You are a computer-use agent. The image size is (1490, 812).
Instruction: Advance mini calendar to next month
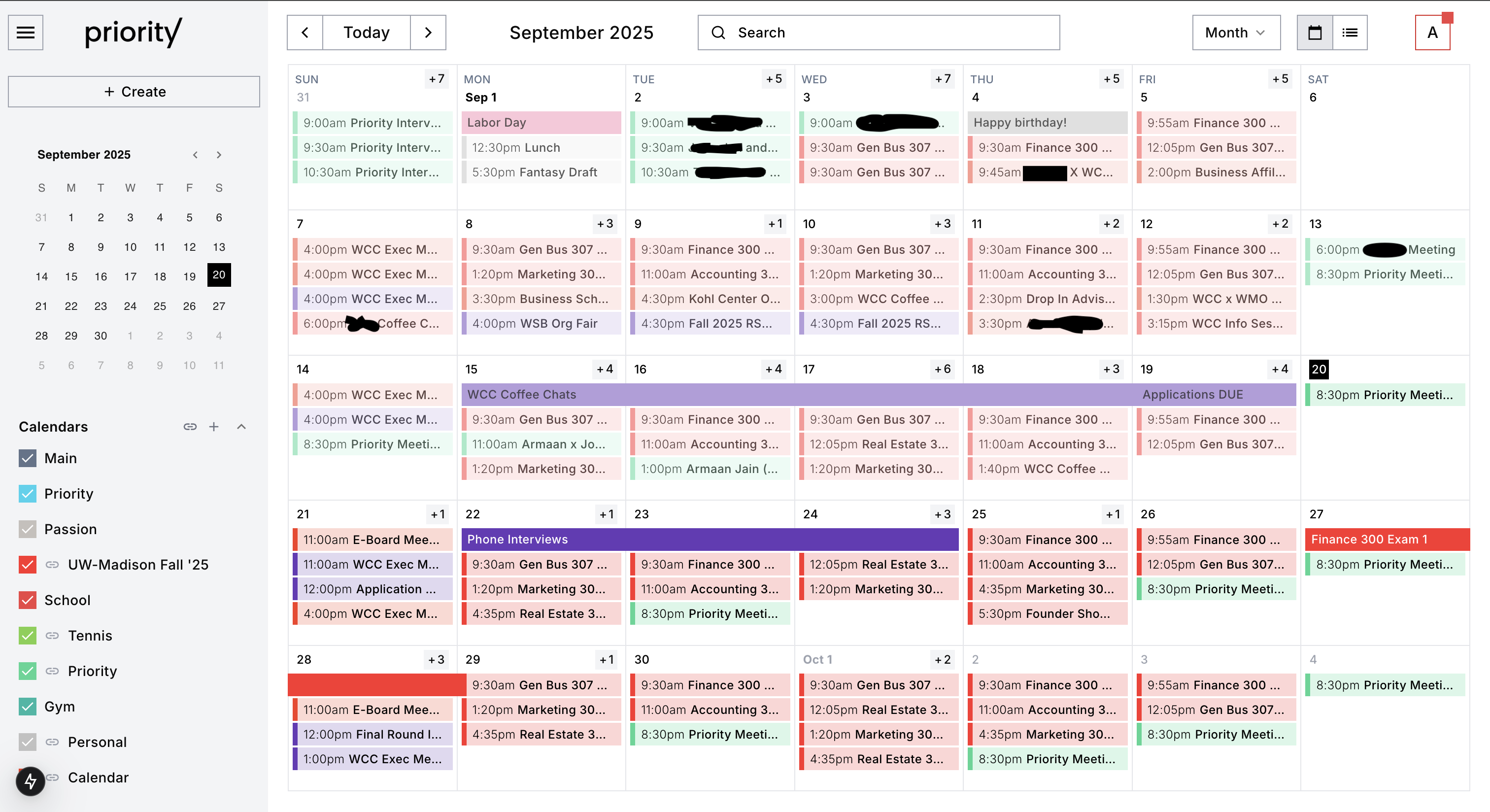click(x=219, y=154)
